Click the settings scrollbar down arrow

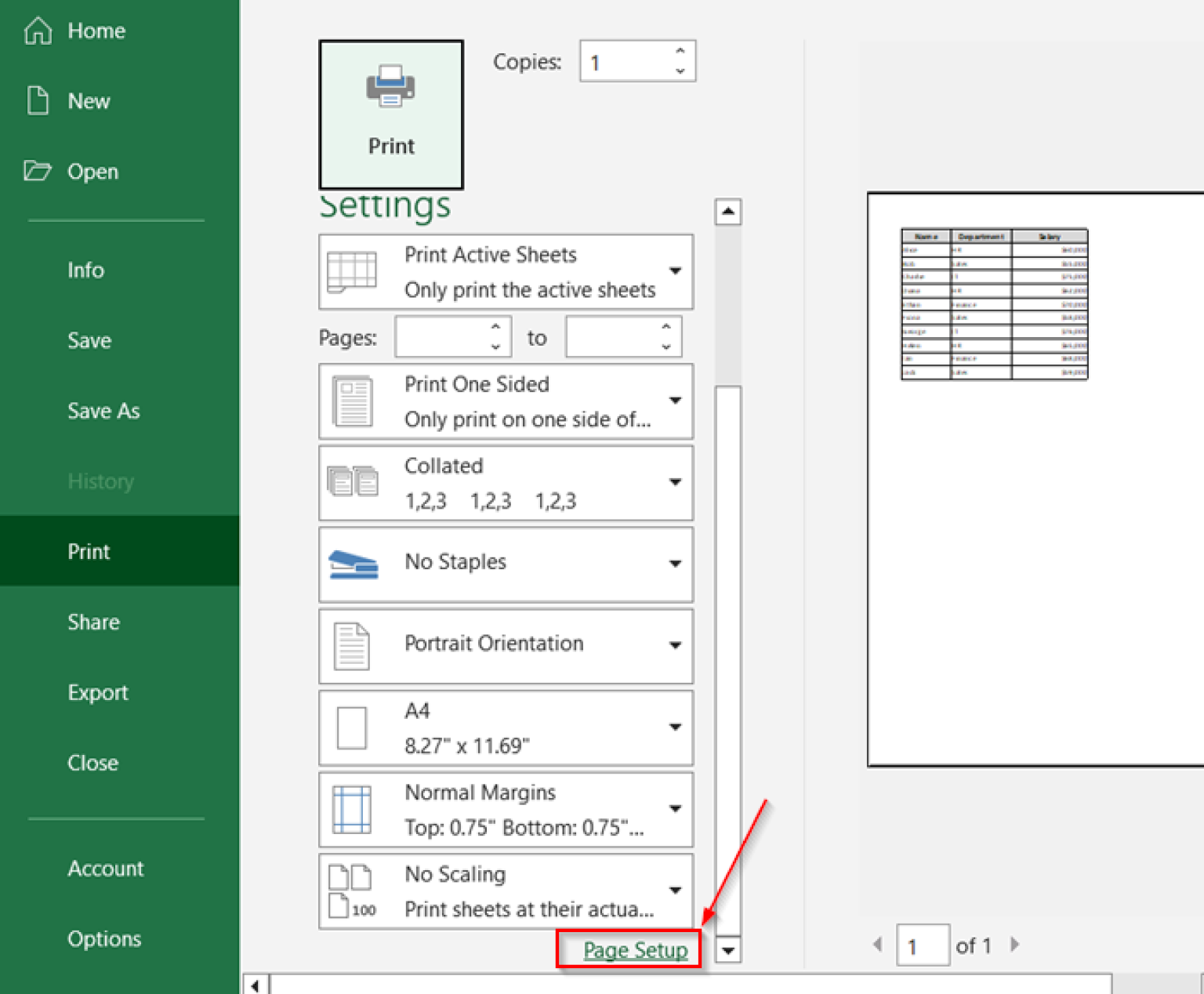[727, 950]
